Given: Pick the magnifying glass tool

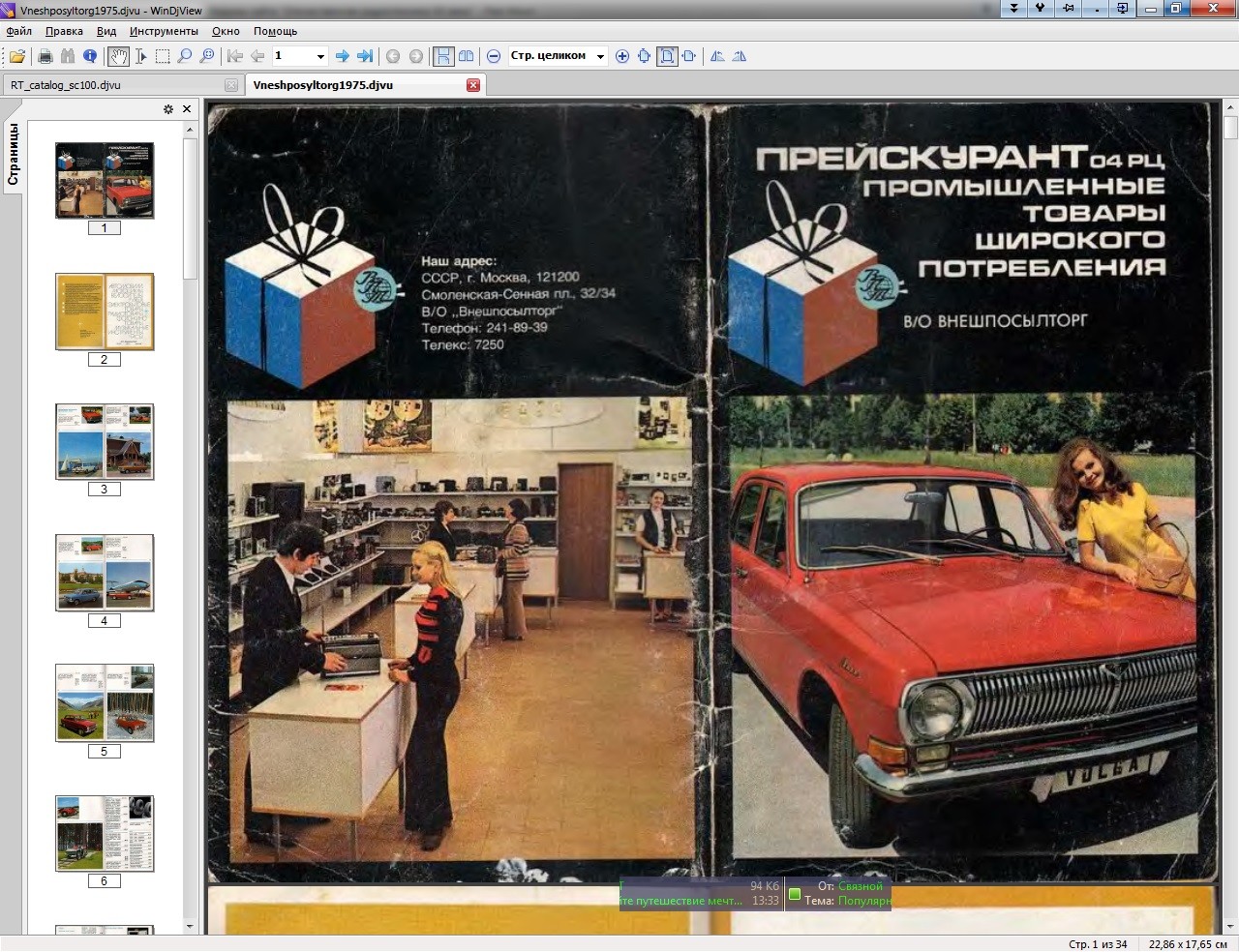Looking at the screenshot, I should (185, 56).
